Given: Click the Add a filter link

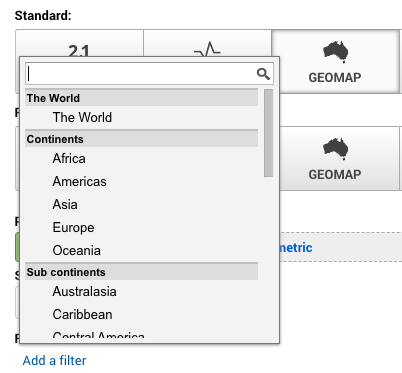Looking at the screenshot, I should (54, 360).
